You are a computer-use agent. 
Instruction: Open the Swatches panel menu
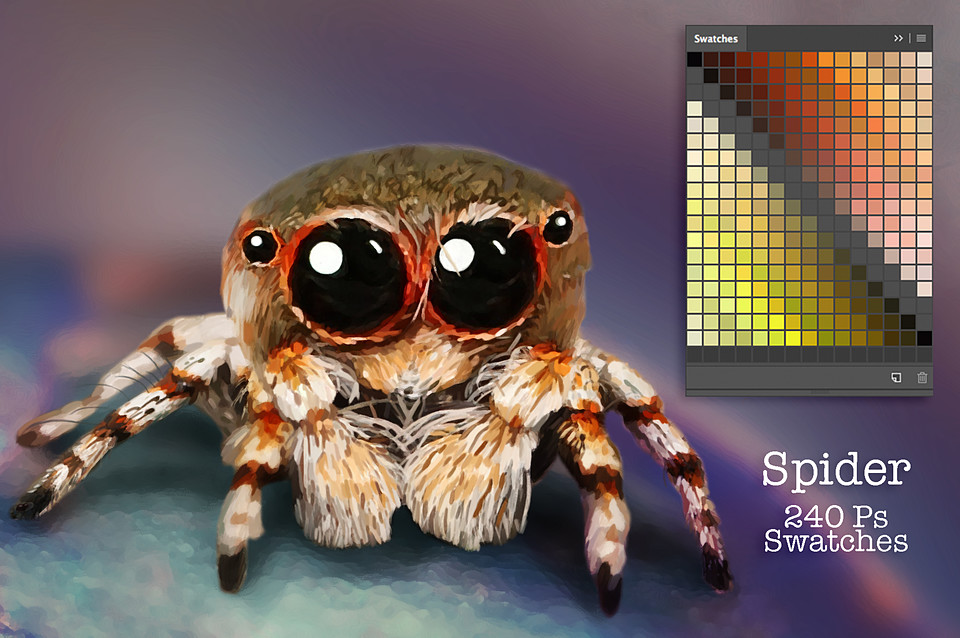(920, 38)
